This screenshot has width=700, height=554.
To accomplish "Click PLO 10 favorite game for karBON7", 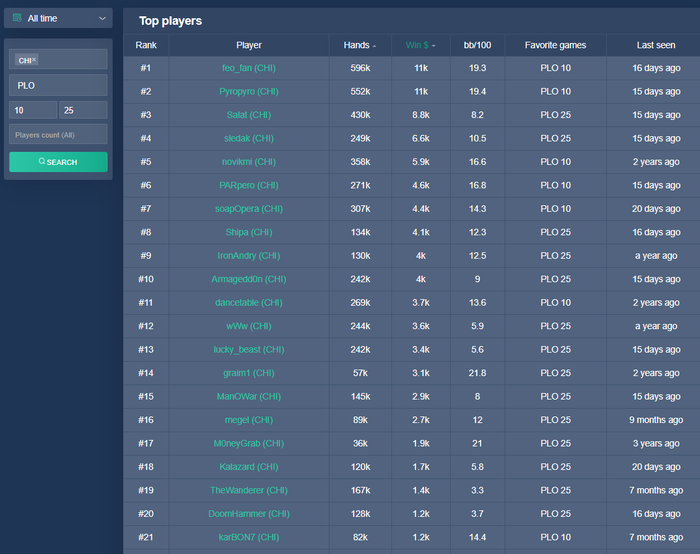I will 555,537.
